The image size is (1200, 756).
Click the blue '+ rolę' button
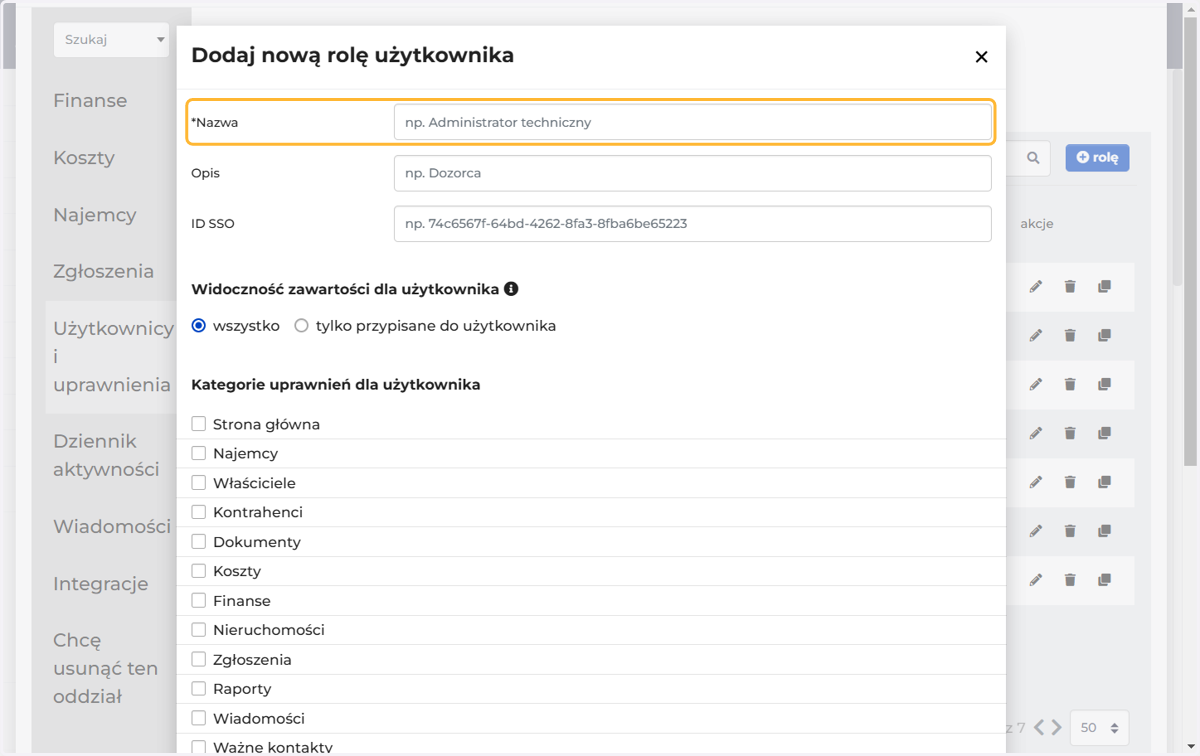[x=1097, y=158]
